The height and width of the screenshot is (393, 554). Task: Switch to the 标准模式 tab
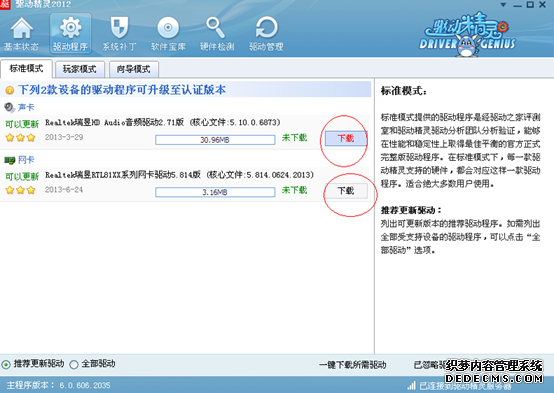coord(26,69)
